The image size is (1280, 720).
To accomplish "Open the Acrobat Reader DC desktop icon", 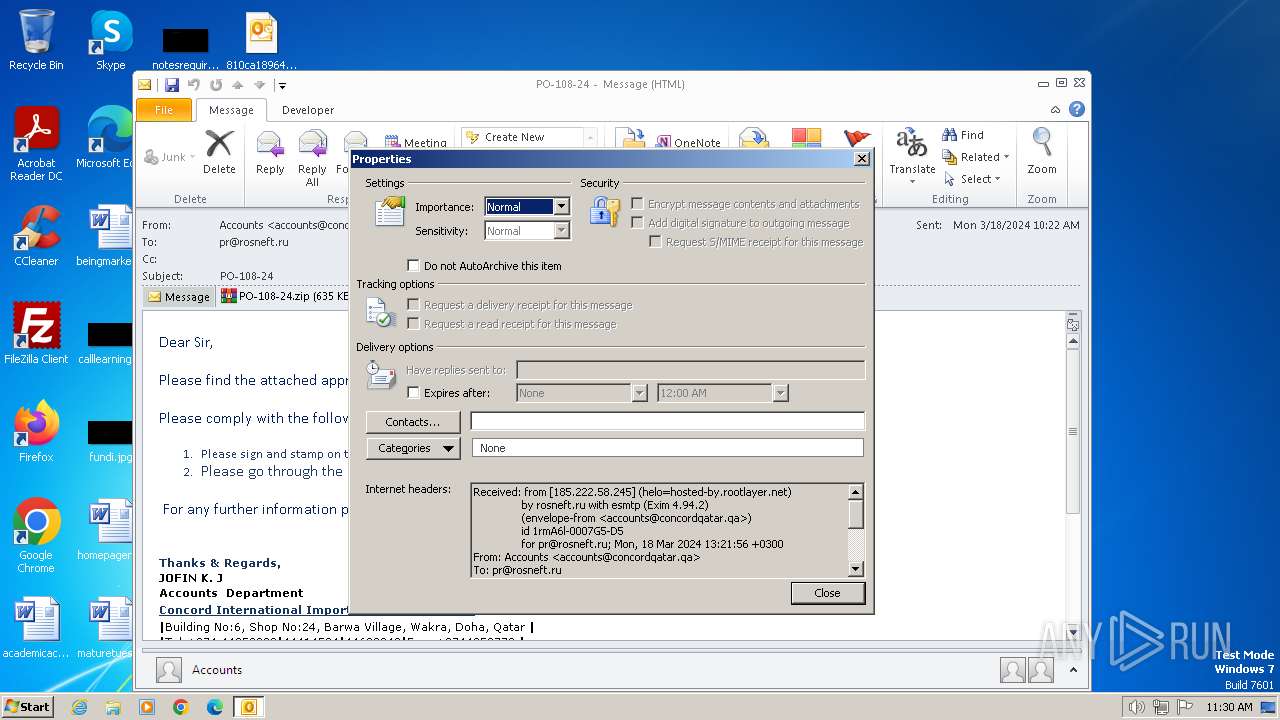I will tap(36, 144).
